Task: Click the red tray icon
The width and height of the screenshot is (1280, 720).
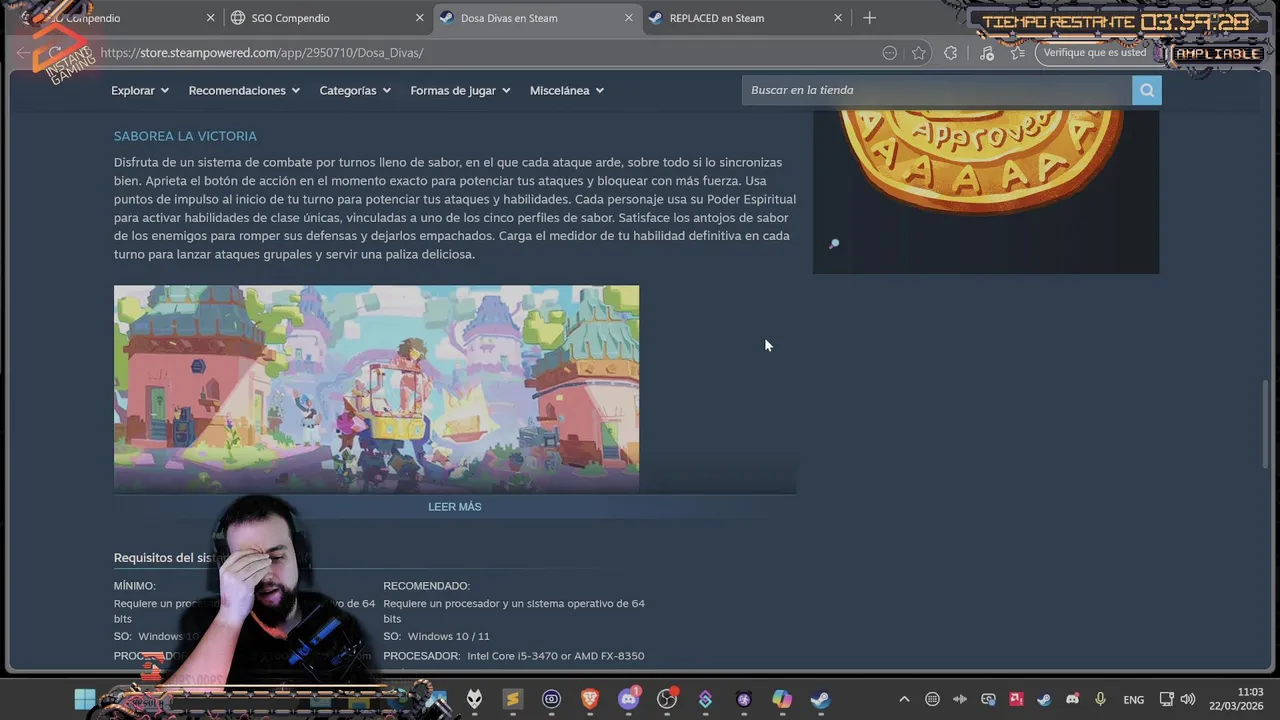Action: [x=1016, y=699]
